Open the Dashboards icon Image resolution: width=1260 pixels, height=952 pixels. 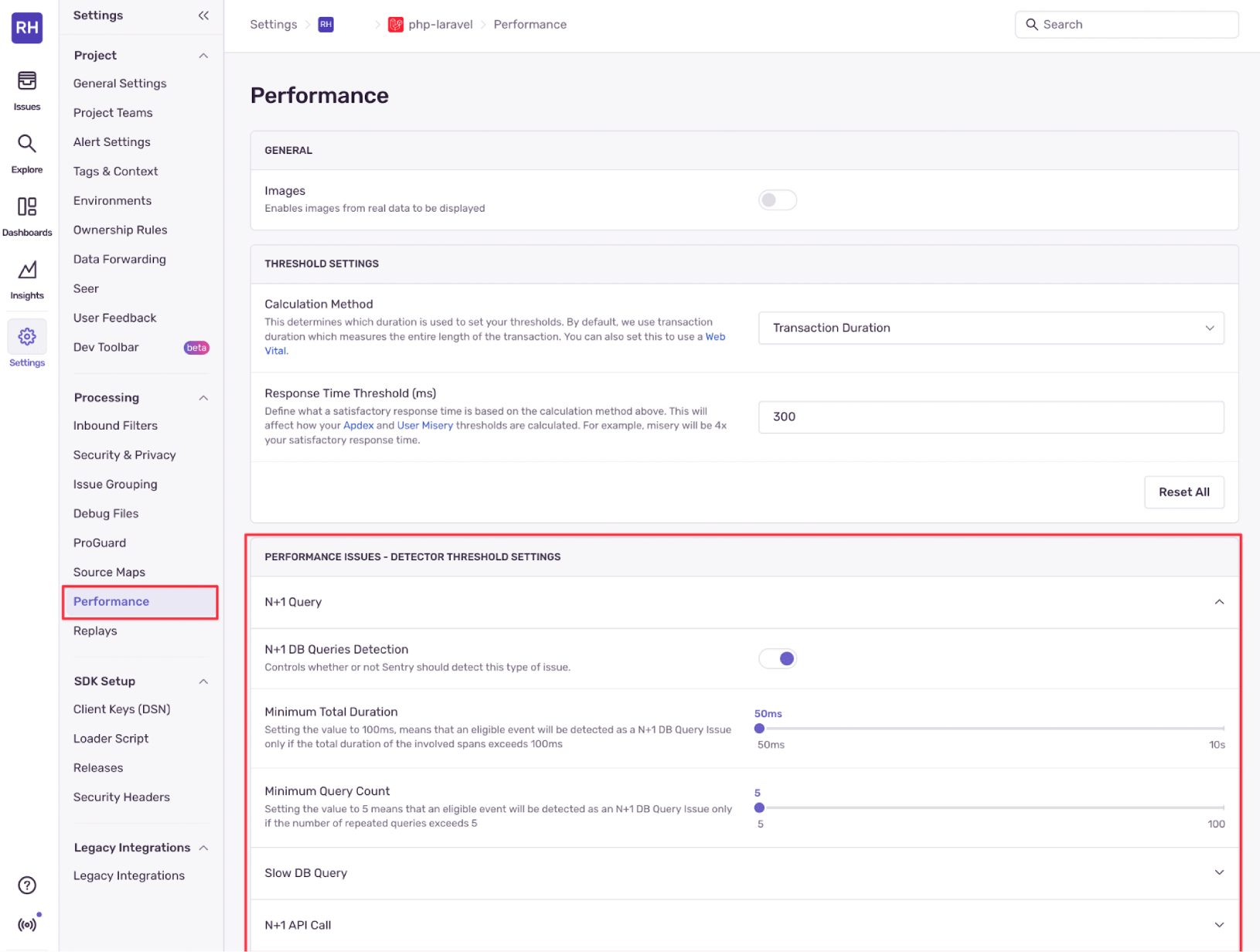[x=27, y=206]
